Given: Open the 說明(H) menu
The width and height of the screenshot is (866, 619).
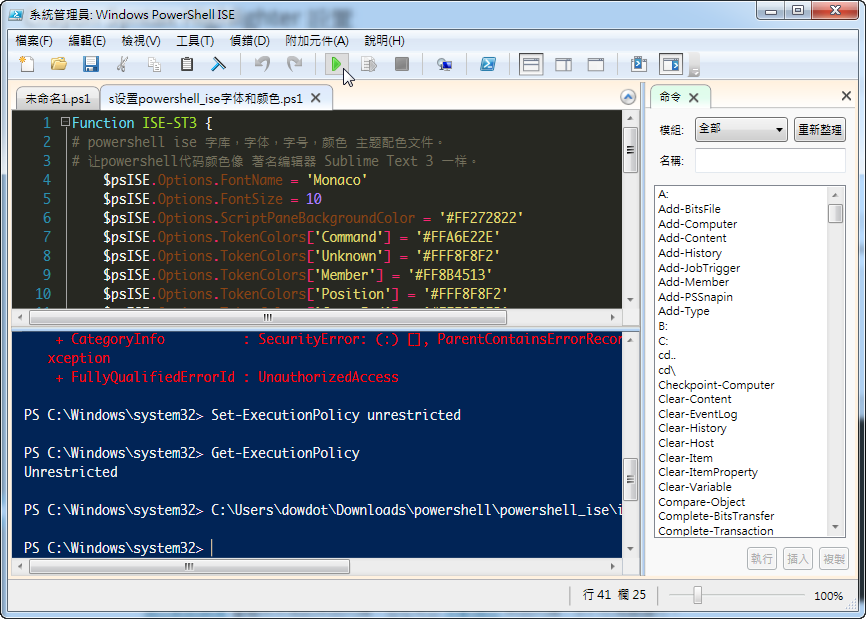Looking at the screenshot, I should [384, 40].
